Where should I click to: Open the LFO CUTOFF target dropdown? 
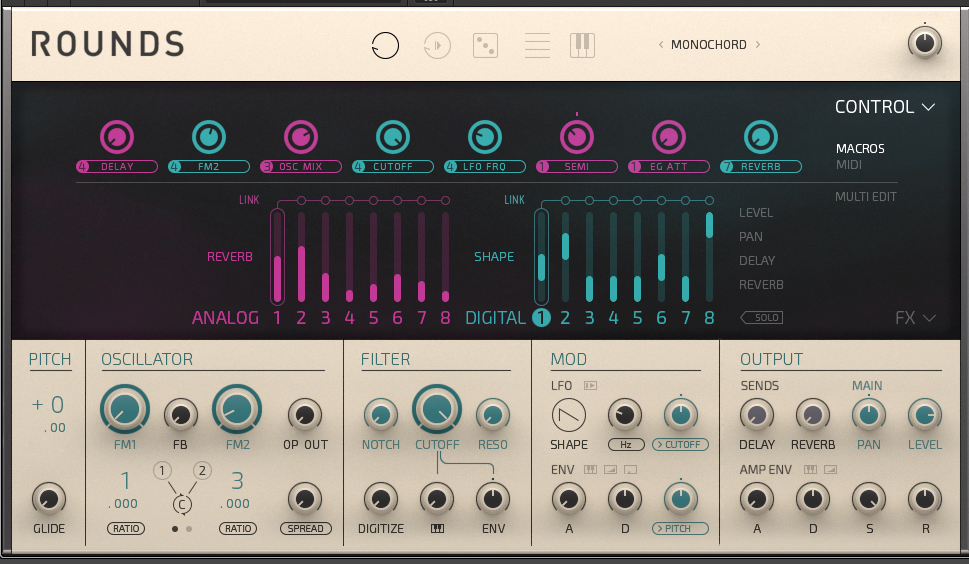pos(680,445)
